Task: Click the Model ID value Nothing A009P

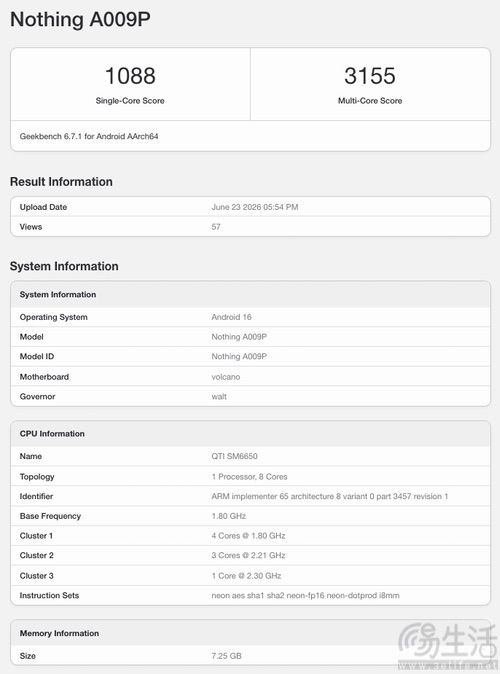Action: (239, 356)
